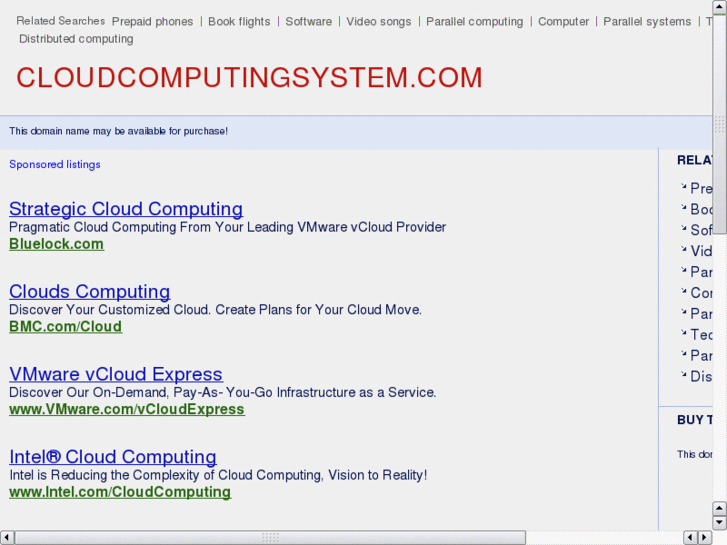Open the Distributed computing related search

click(x=76, y=39)
